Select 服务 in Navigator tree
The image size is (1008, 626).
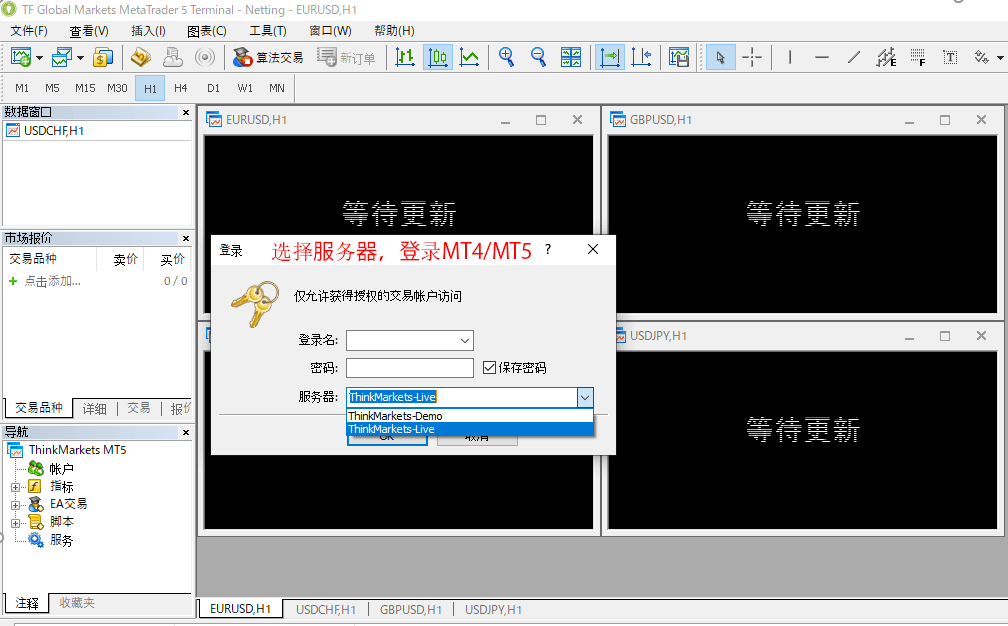(x=62, y=540)
